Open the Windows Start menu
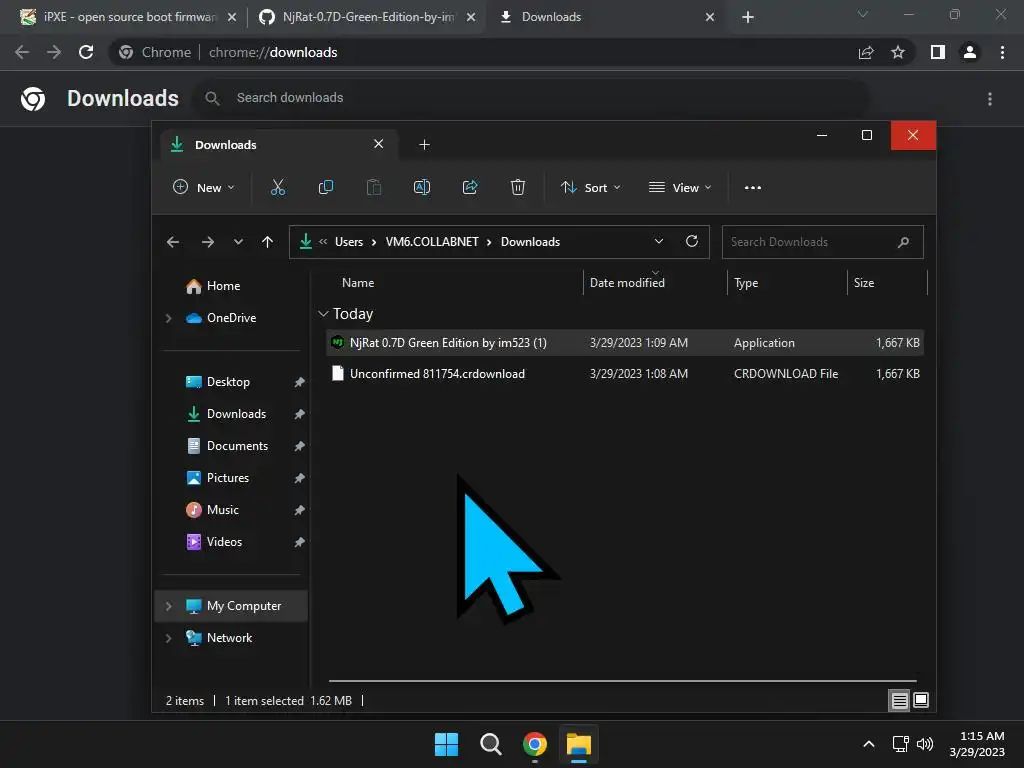Image resolution: width=1024 pixels, height=768 pixels. [x=447, y=744]
